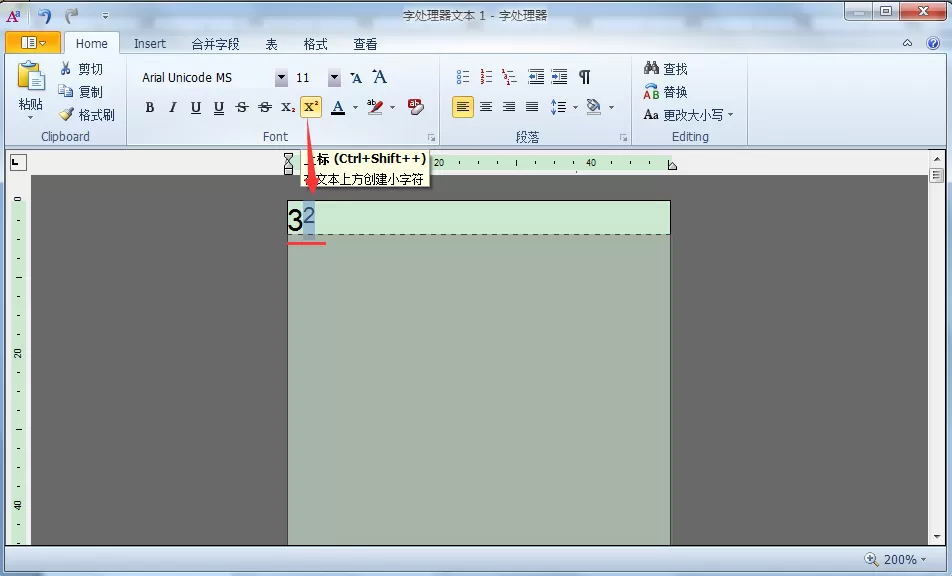This screenshot has width=952, height=576.
Task: Click Undo in the quick access toolbar
Action: pyautogui.click(x=44, y=15)
